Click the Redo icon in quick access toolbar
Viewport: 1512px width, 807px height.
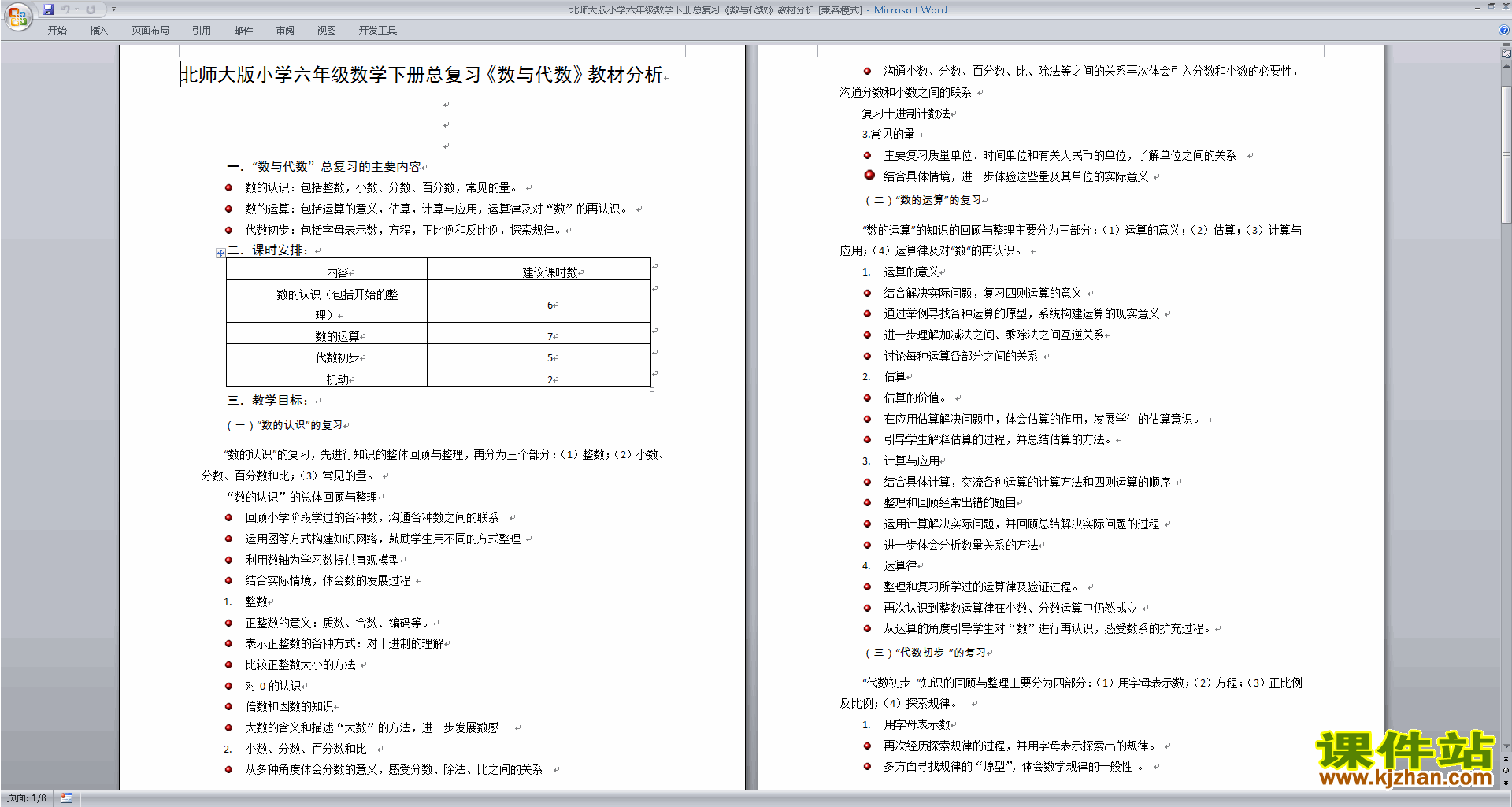[91, 9]
